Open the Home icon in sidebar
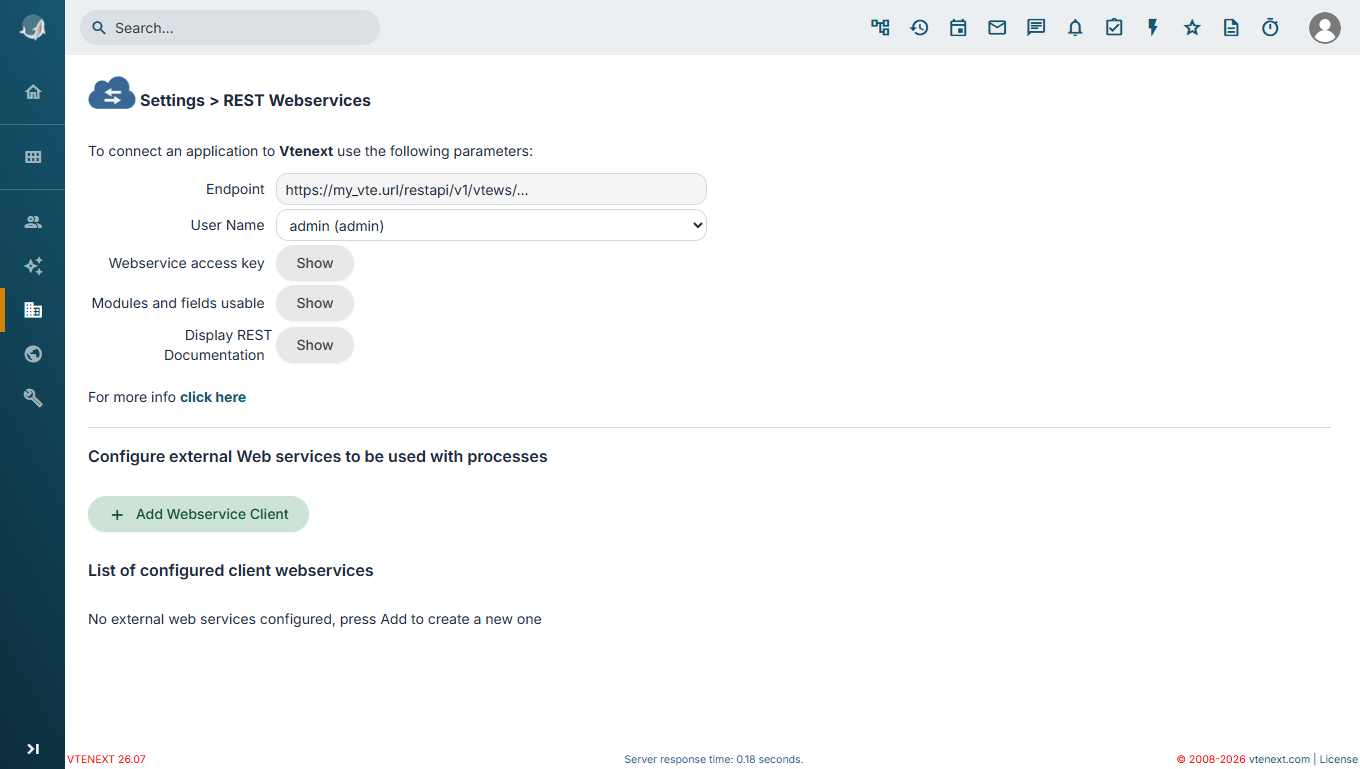The image size is (1360, 769). point(33,92)
